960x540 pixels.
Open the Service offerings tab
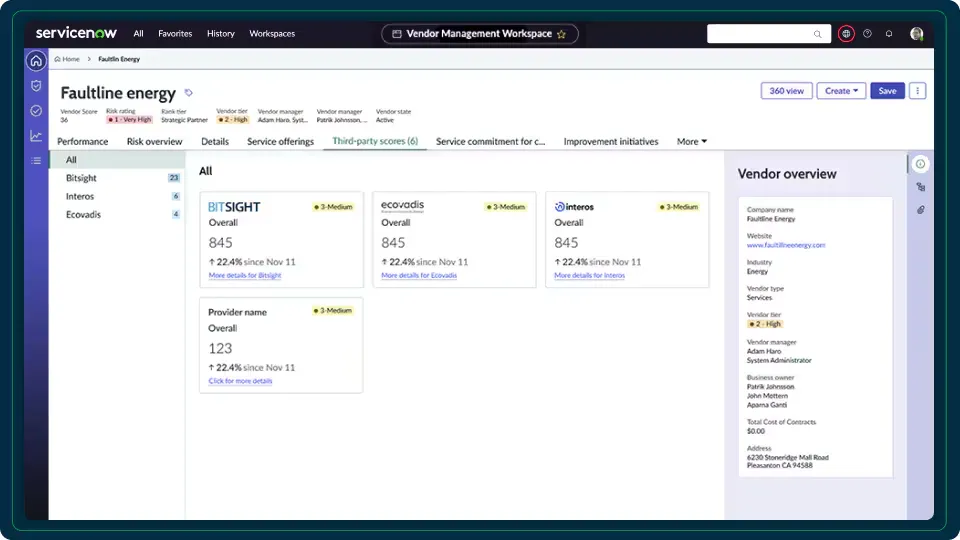280,142
